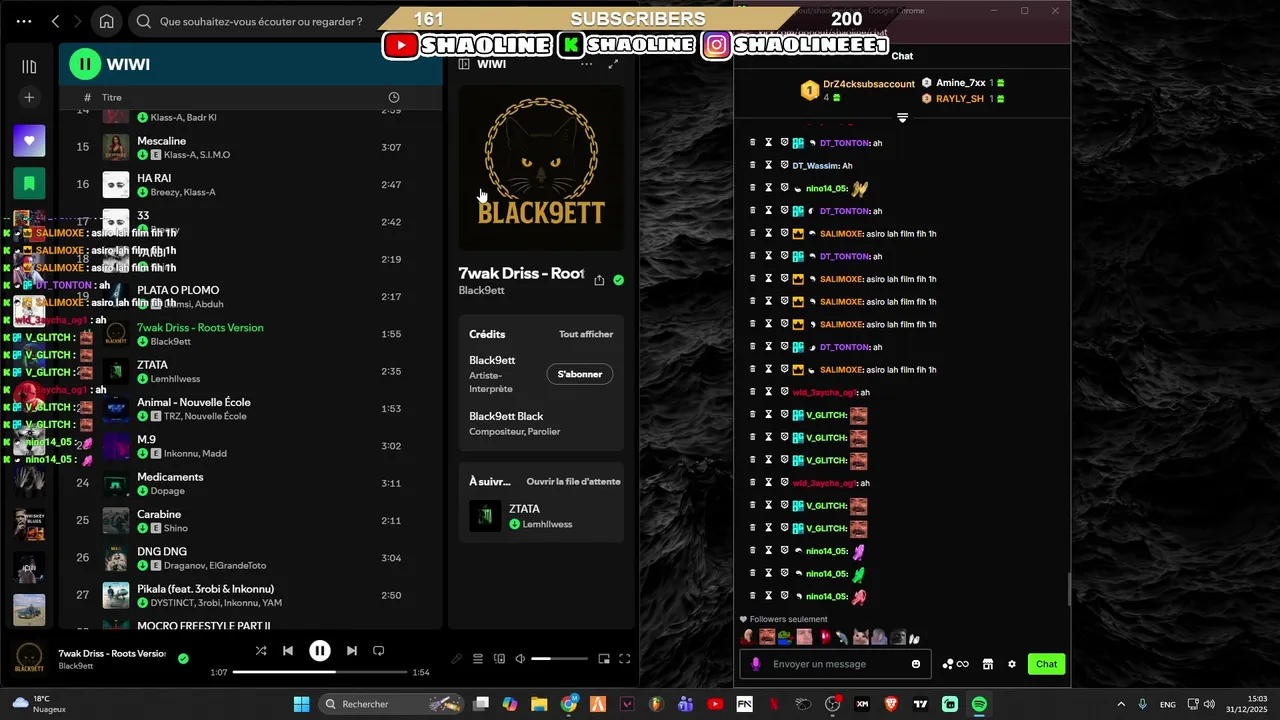Collapse the Spotify library sidebar
1280x720 pixels.
29,66
